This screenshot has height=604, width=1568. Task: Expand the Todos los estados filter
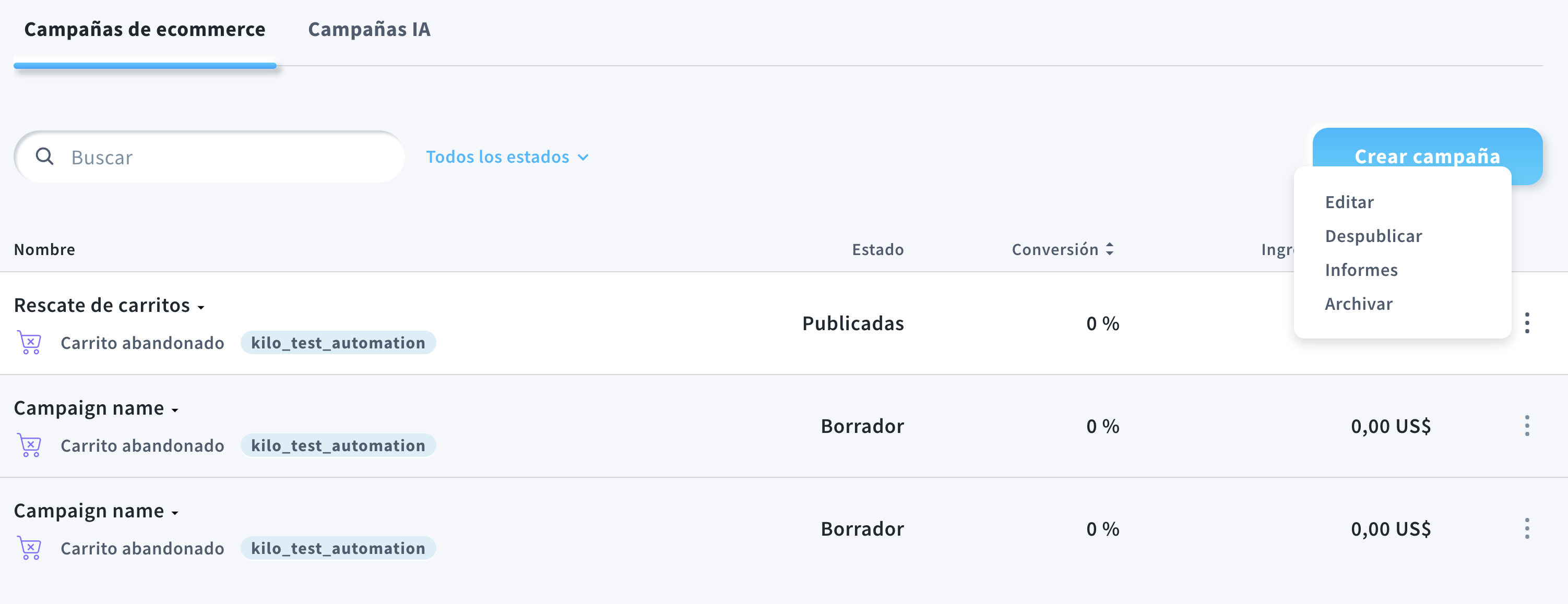pos(508,157)
